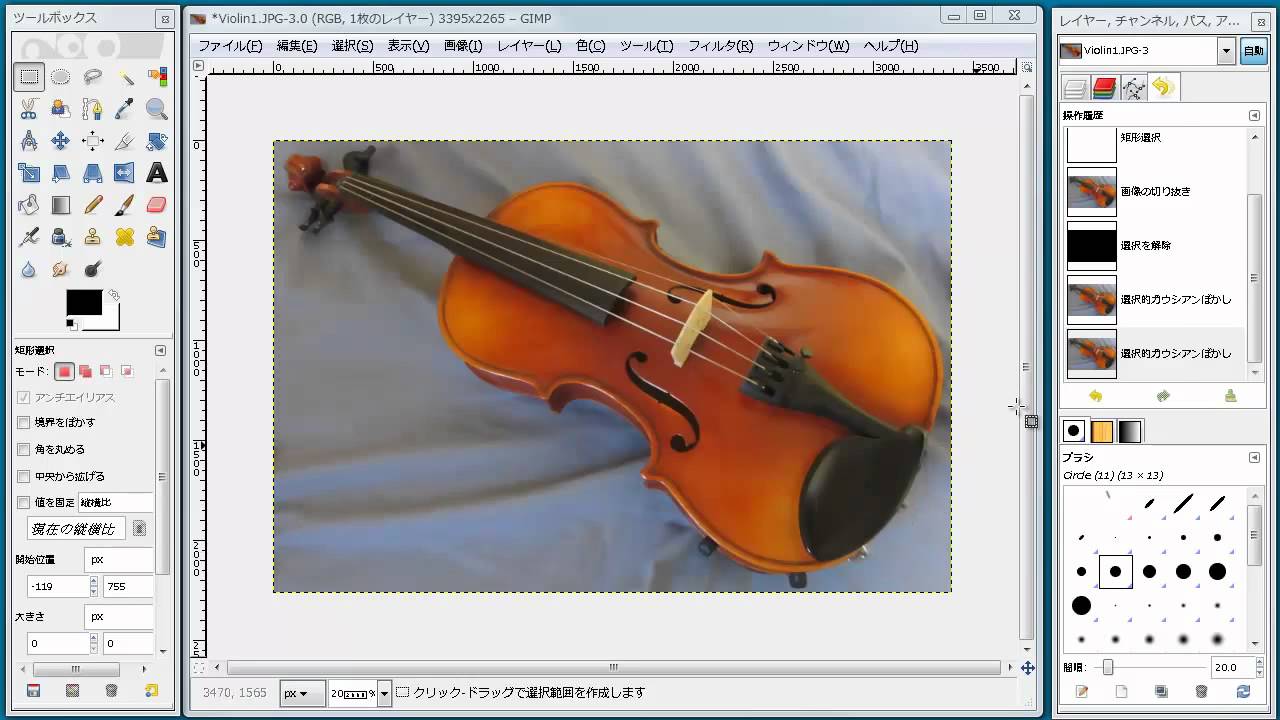This screenshot has height=720, width=1280.
Task: Select the Move tool
Action: tap(61, 141)
